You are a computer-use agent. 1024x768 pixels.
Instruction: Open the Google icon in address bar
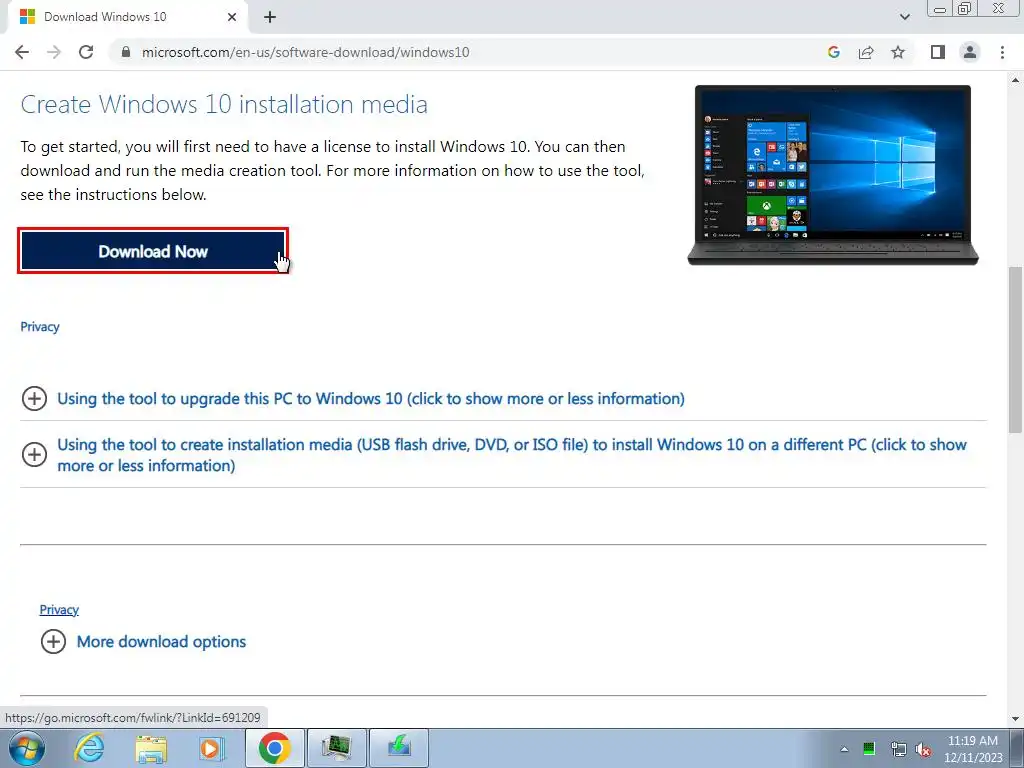point(833,52)
